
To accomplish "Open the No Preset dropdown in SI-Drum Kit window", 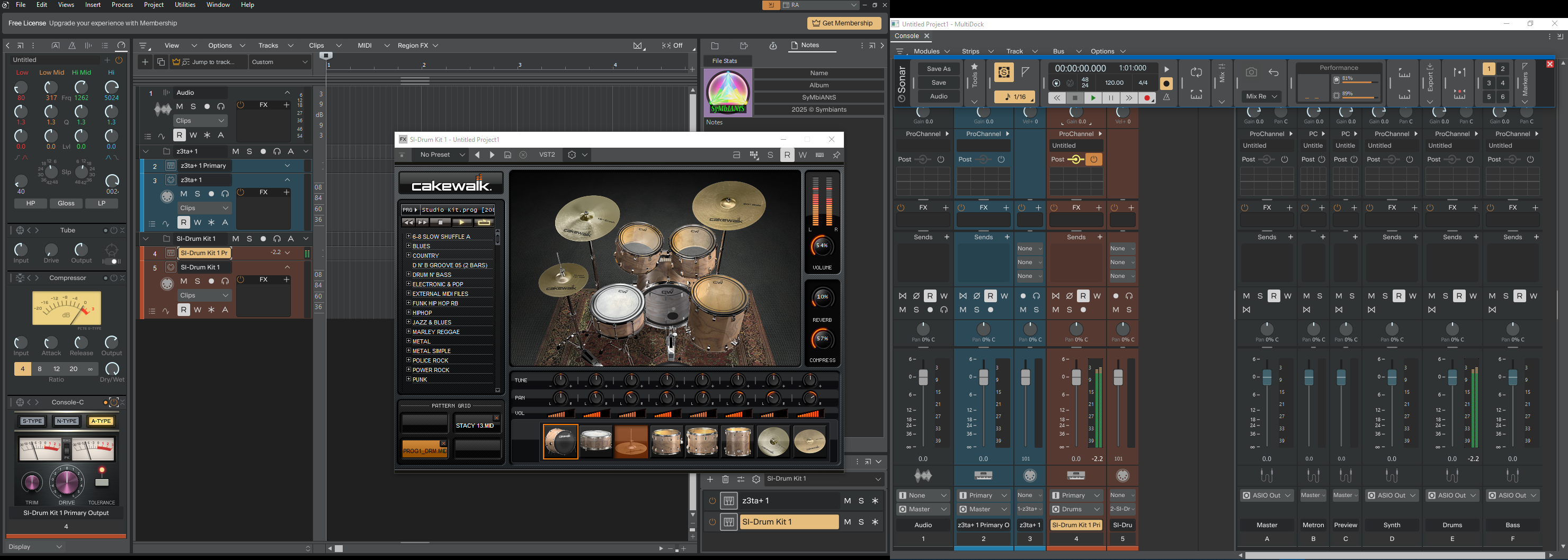I will pyautogui.click(x=441, y=155).
